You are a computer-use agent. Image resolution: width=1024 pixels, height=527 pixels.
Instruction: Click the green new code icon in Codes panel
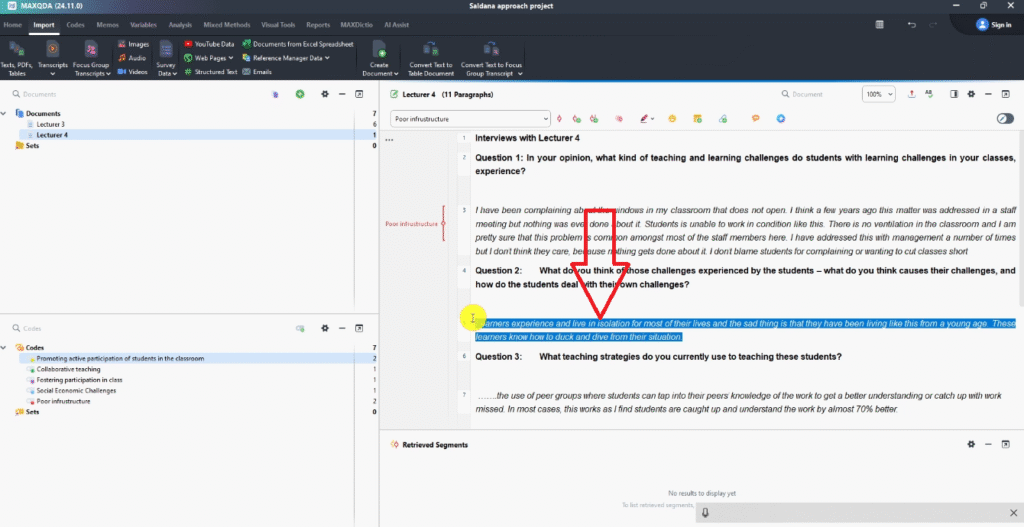point(300,328)
